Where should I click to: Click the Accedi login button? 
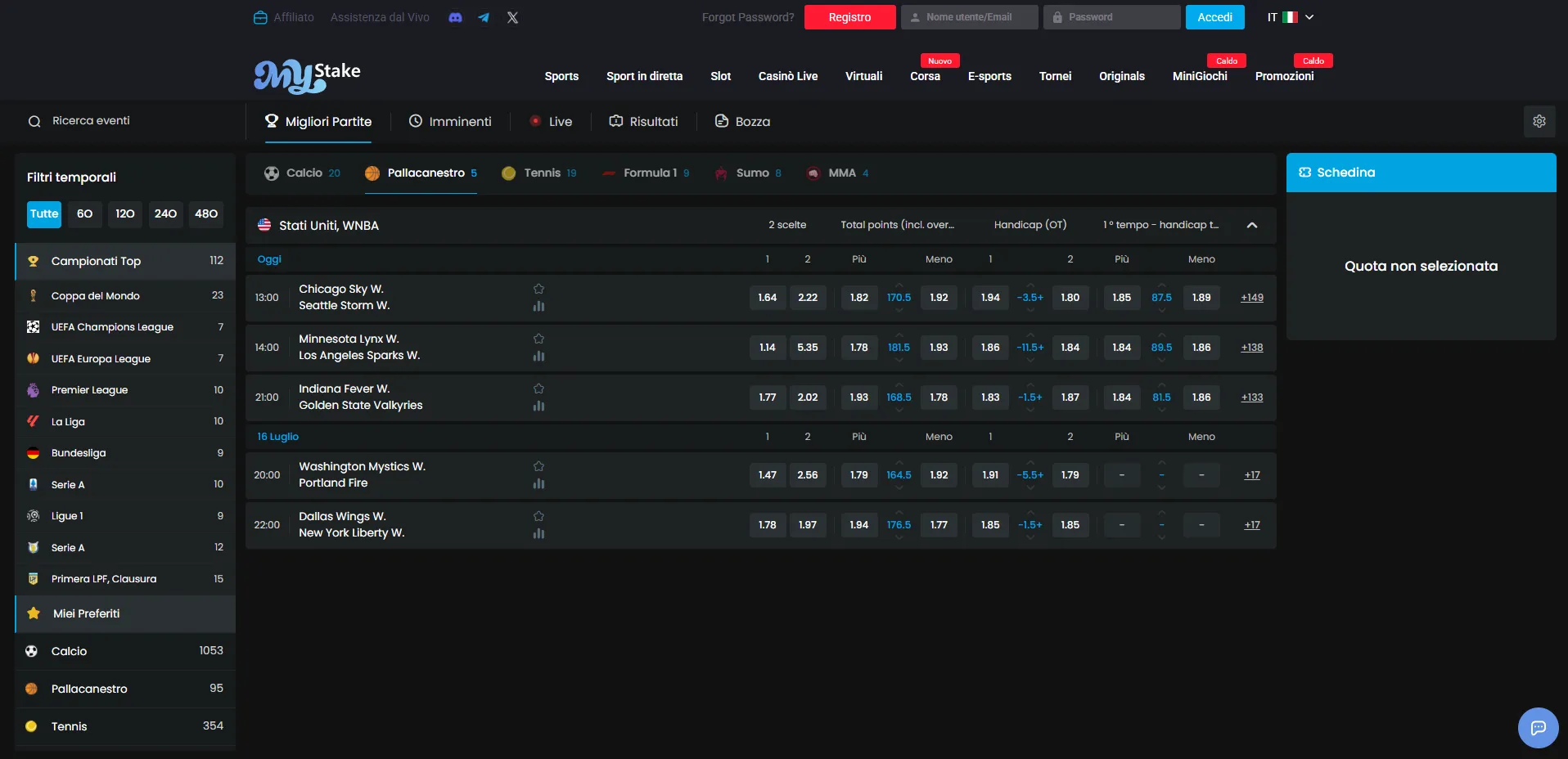(1214, 17)
